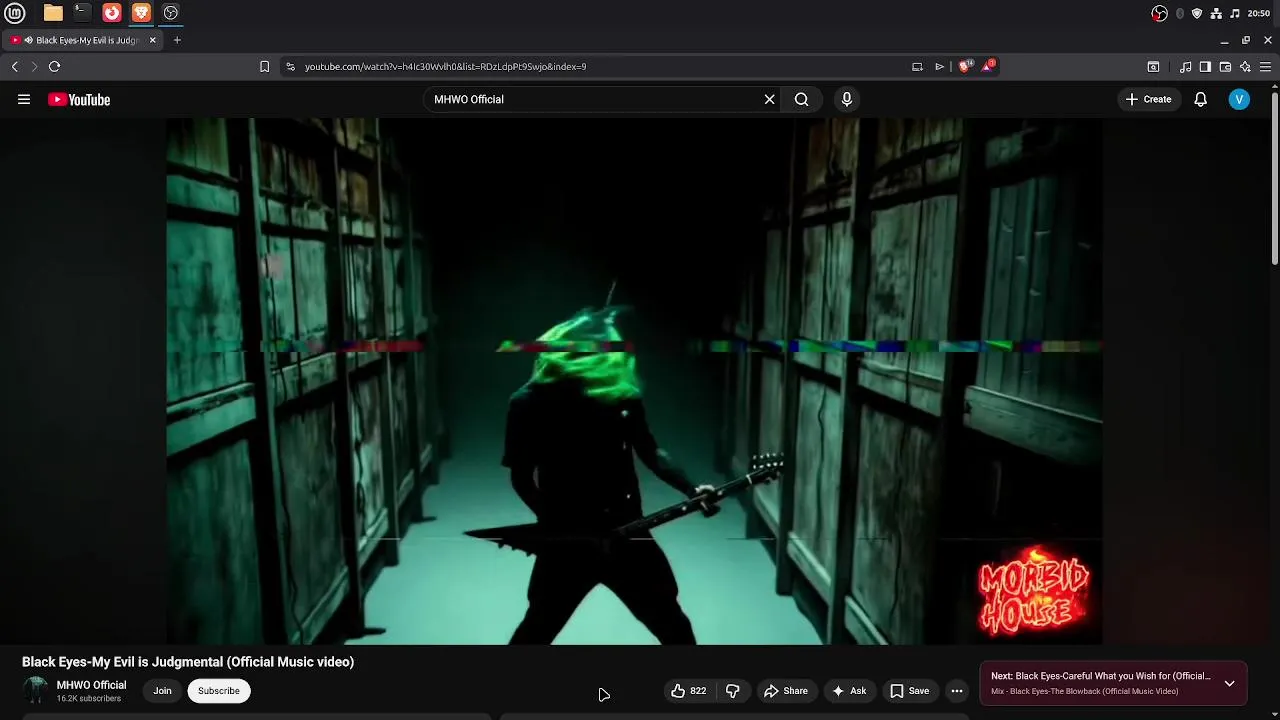Click the Brave browser icon in the panel
The height and width of the screenshot is (720, 1280).
pyautogui.click(x=141, y=13)
